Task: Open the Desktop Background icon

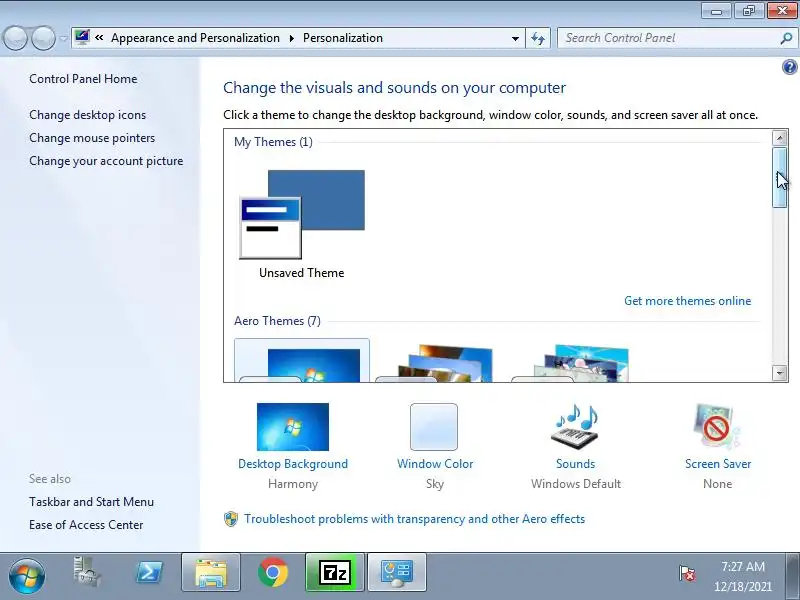Action: click(293, 427)
